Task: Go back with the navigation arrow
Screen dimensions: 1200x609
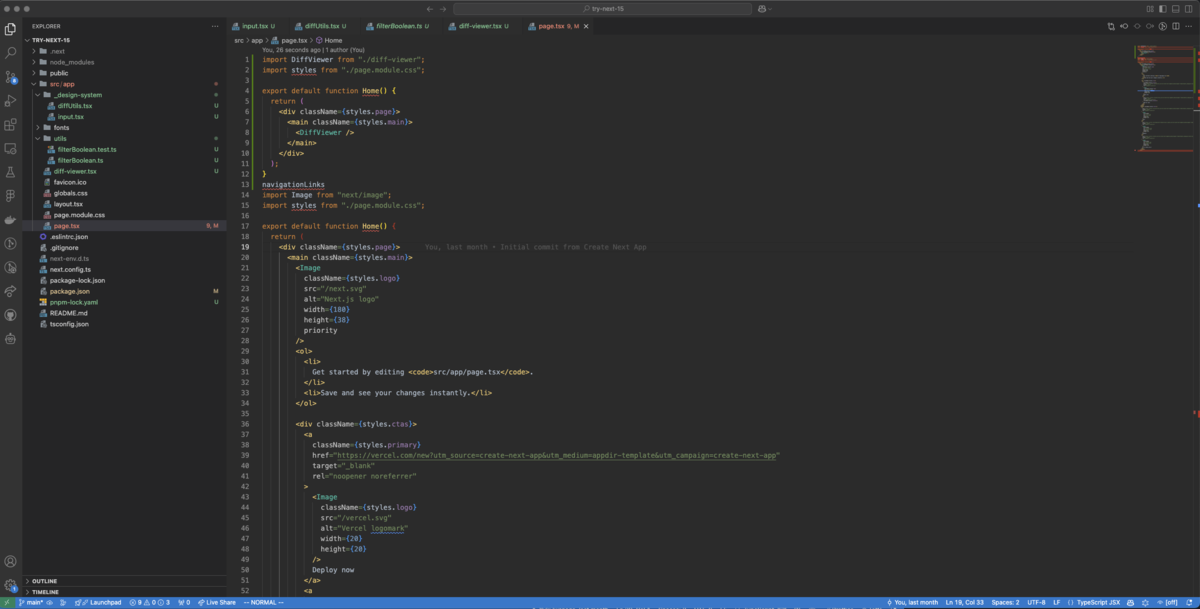Action: (429, 8)
